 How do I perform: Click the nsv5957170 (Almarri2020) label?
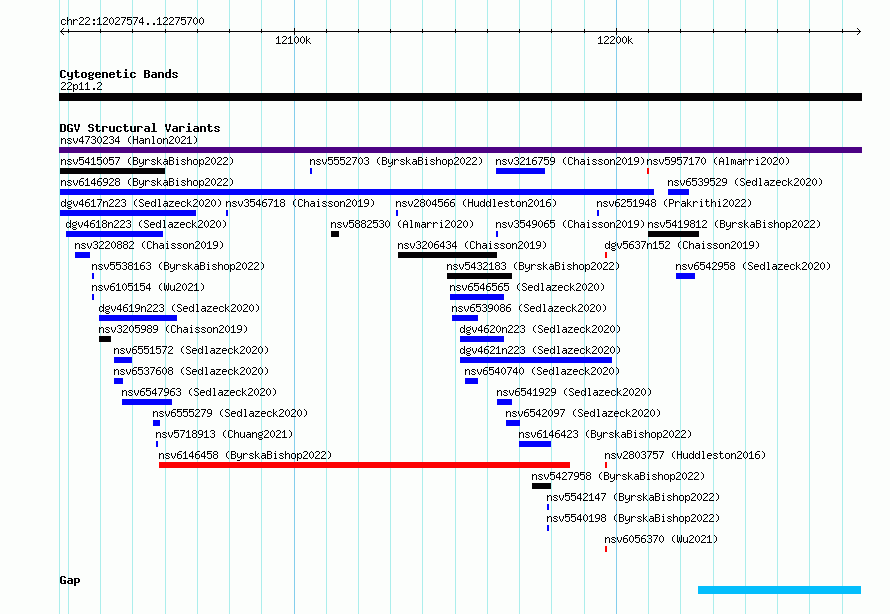coord(718,161)
